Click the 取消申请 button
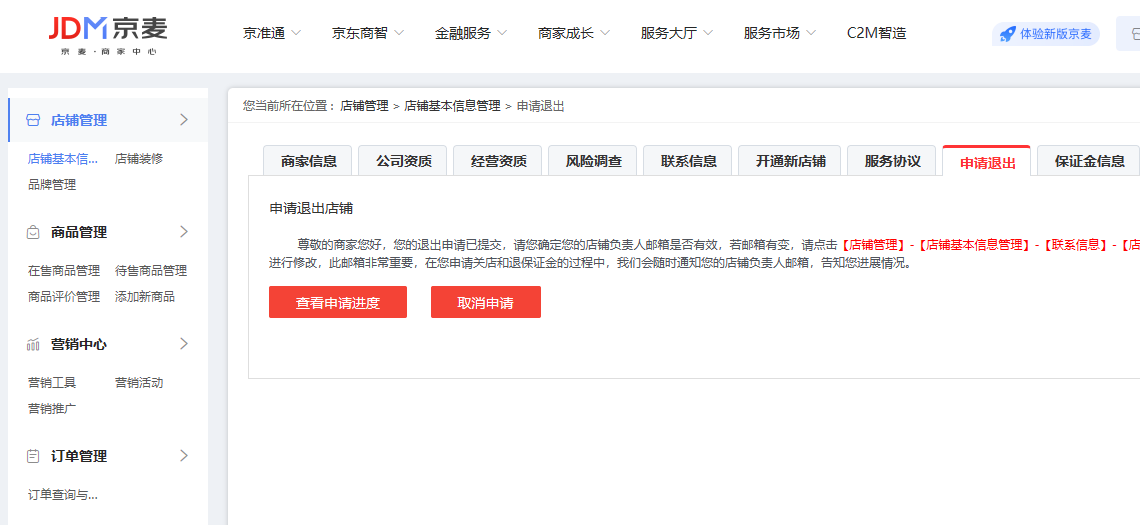1140x525 pixels. coord(486,302)
